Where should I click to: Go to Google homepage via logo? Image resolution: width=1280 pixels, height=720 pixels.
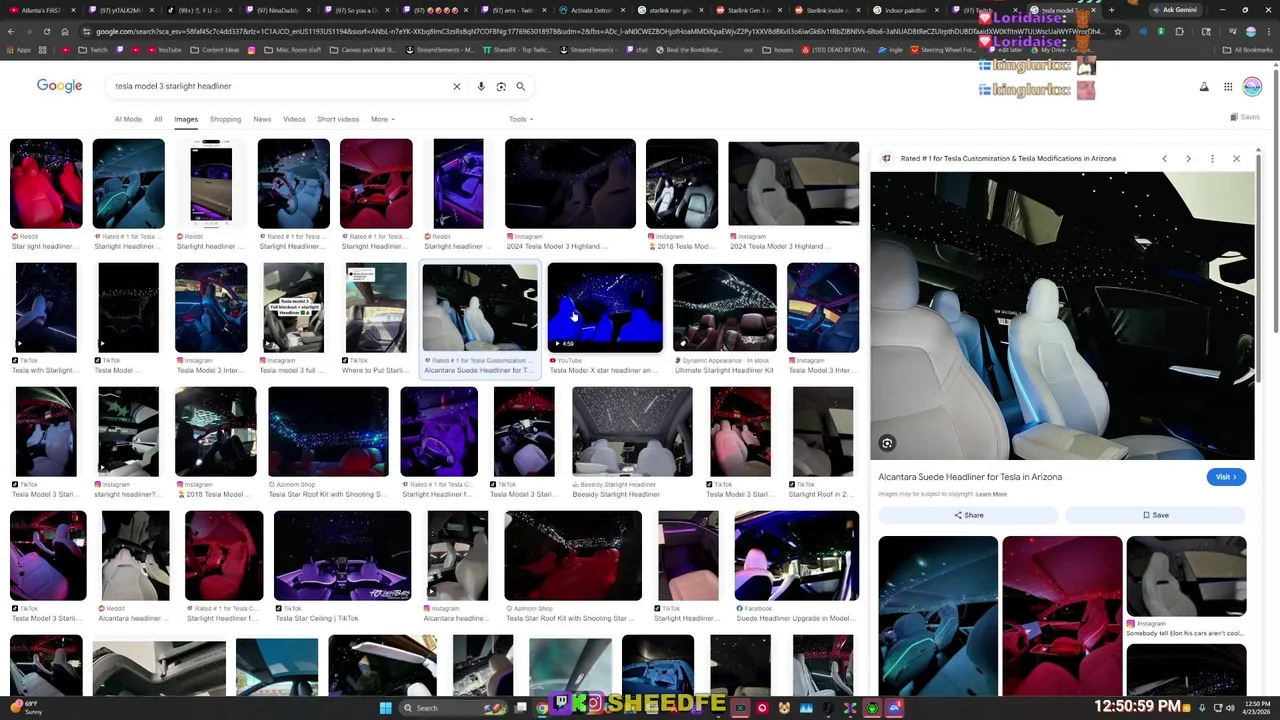[59, 86]
